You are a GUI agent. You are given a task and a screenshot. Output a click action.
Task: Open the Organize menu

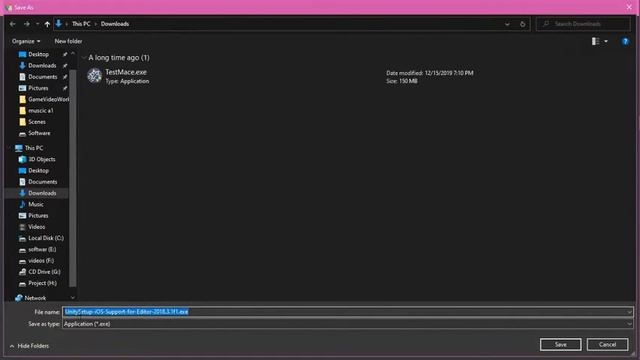26,41
